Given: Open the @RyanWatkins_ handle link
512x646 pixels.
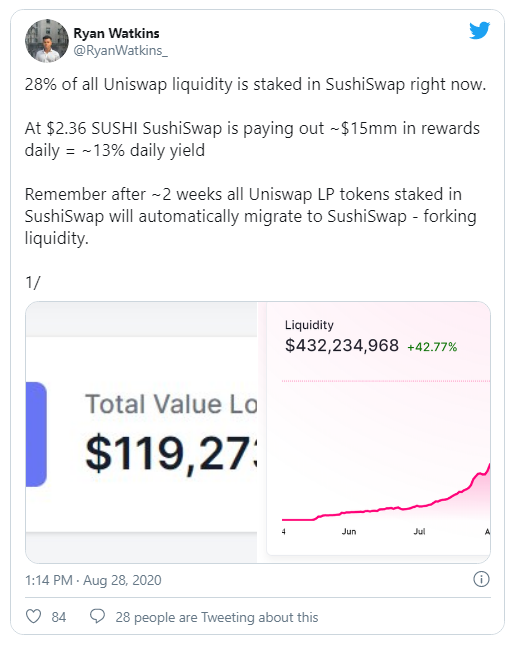Looking at the screenshot, I should tap(120, 50).
